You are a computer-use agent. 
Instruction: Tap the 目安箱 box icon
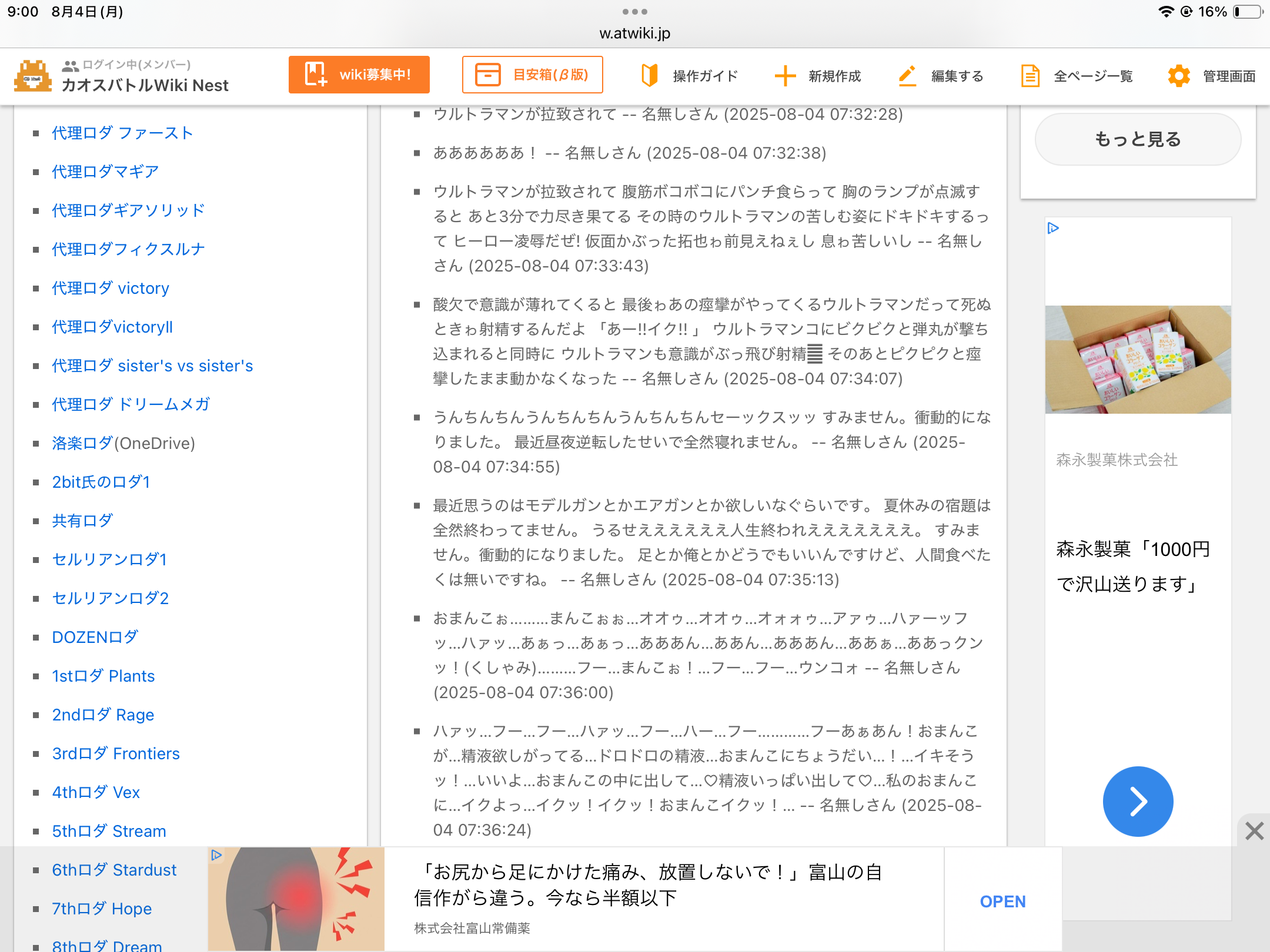click(x=487, y=75)
